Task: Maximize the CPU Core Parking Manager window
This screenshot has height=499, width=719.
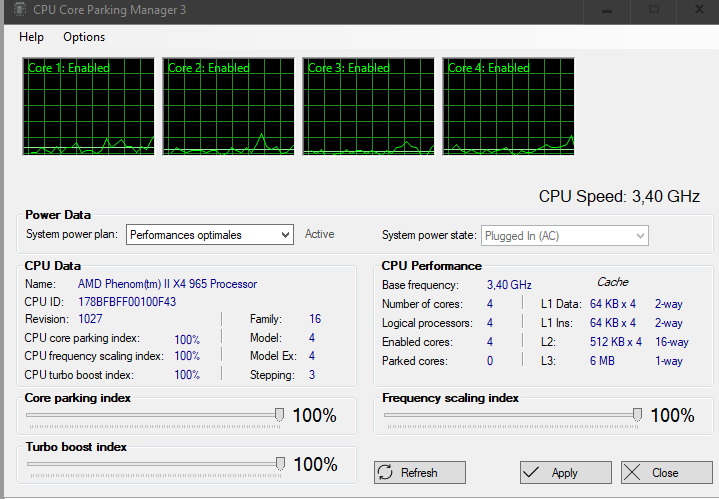Action: coord(654,10)
